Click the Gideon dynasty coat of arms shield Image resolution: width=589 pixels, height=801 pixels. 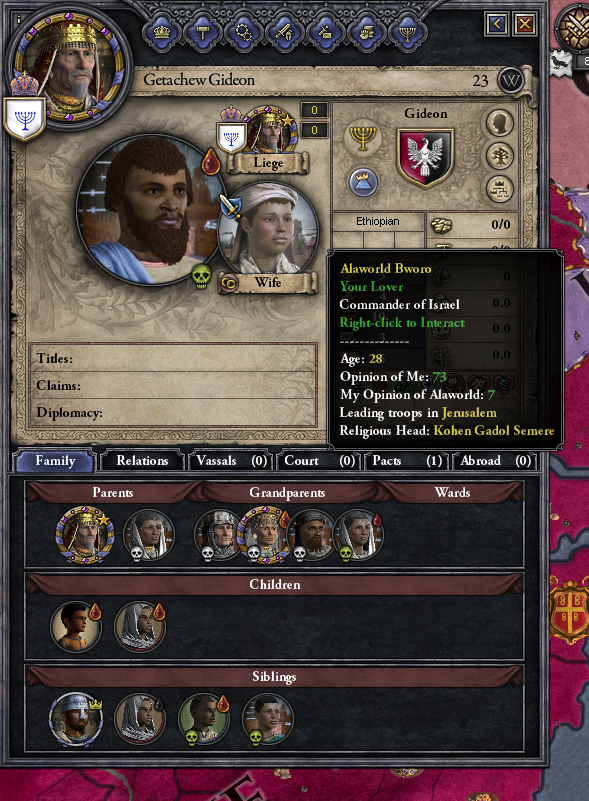[425, 158]
